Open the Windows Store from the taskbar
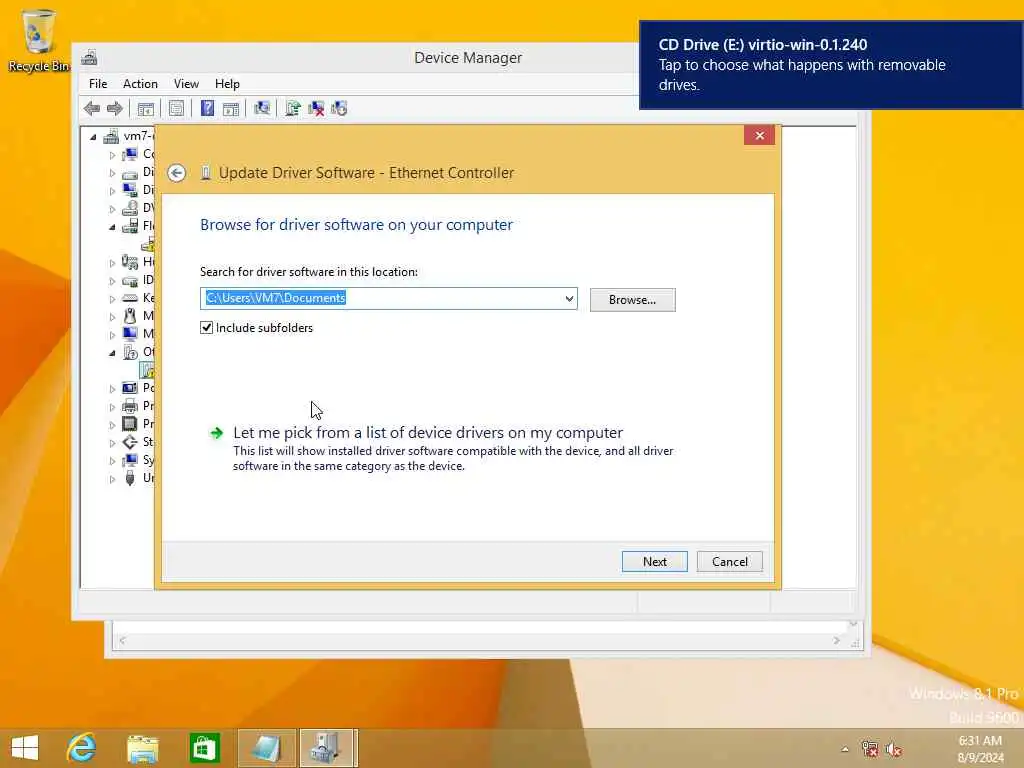Screen dimensions: 1024x768 coord(204,748)
